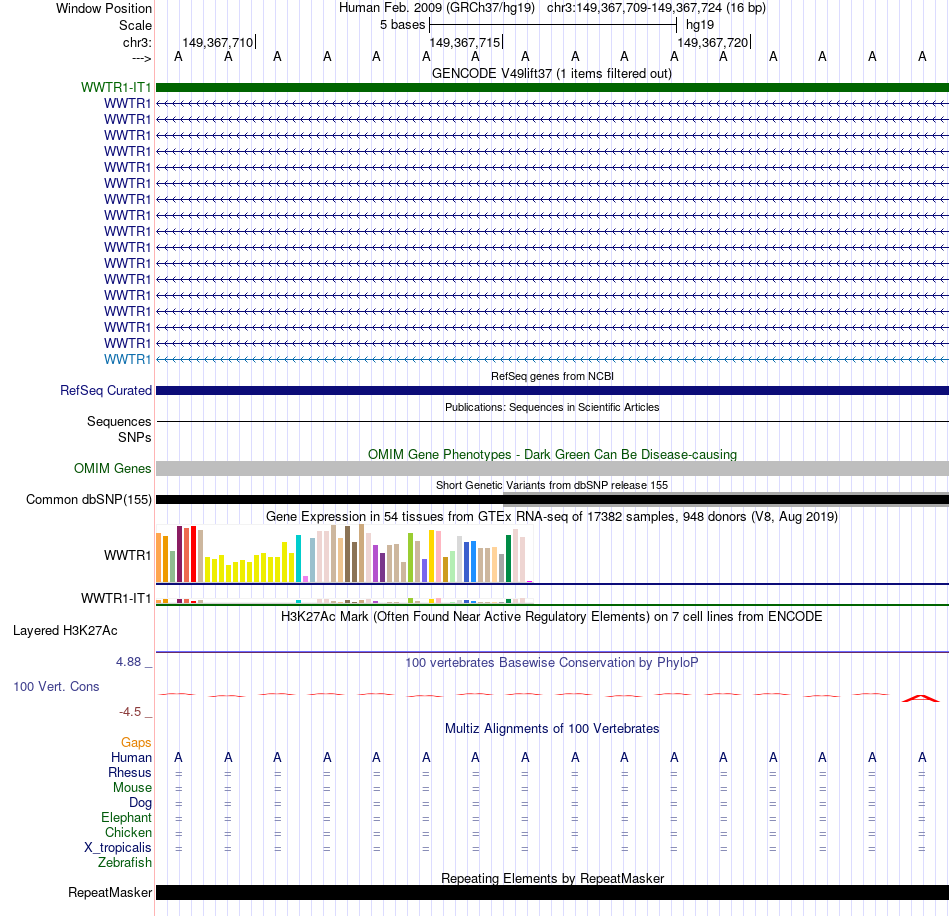Viewport: 950px width, 916px height.
Task: Click the -4.5 lower conservation scale value
Action: (130, 711)
